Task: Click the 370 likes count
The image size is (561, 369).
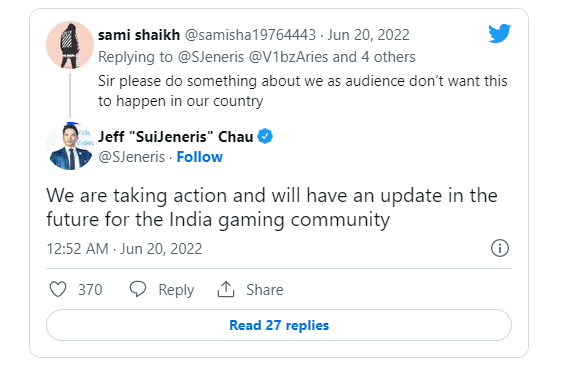Action: point(90,290)
